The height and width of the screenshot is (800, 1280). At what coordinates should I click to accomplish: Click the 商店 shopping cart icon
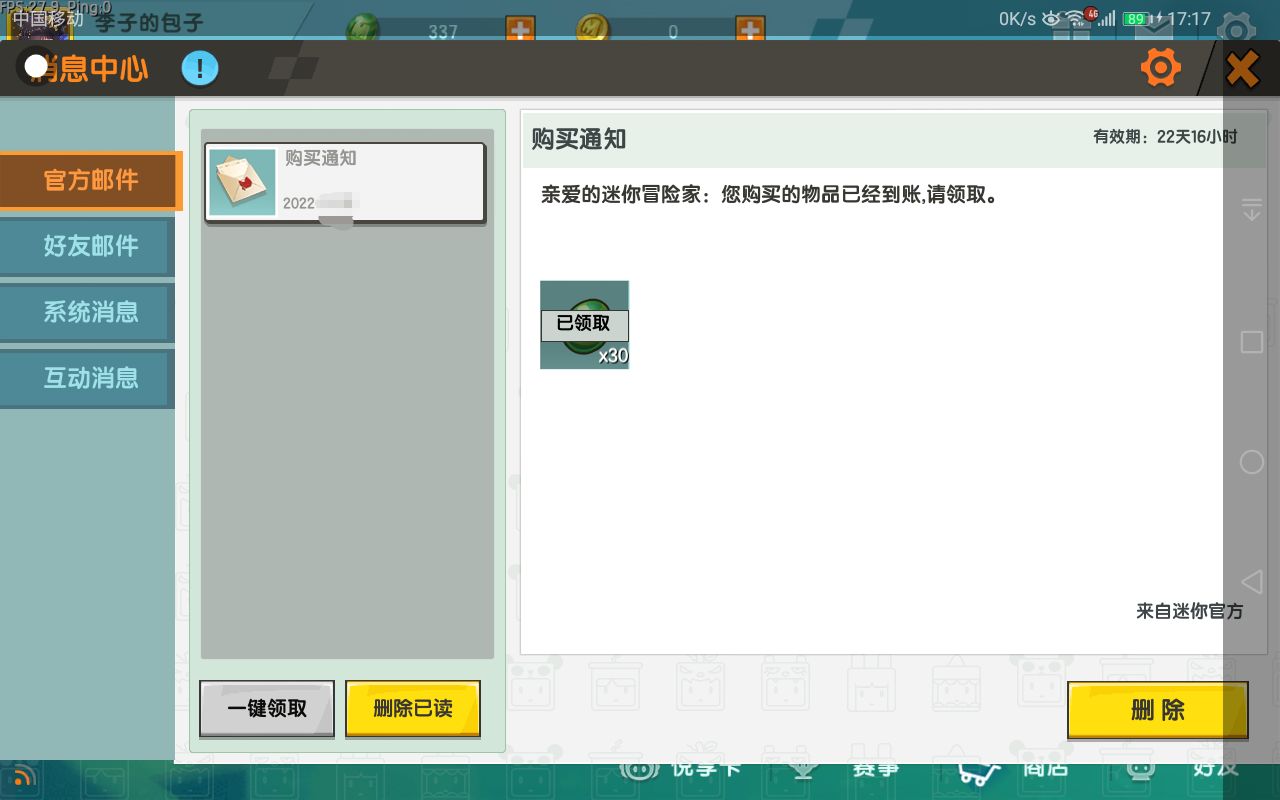click(980, 770)
